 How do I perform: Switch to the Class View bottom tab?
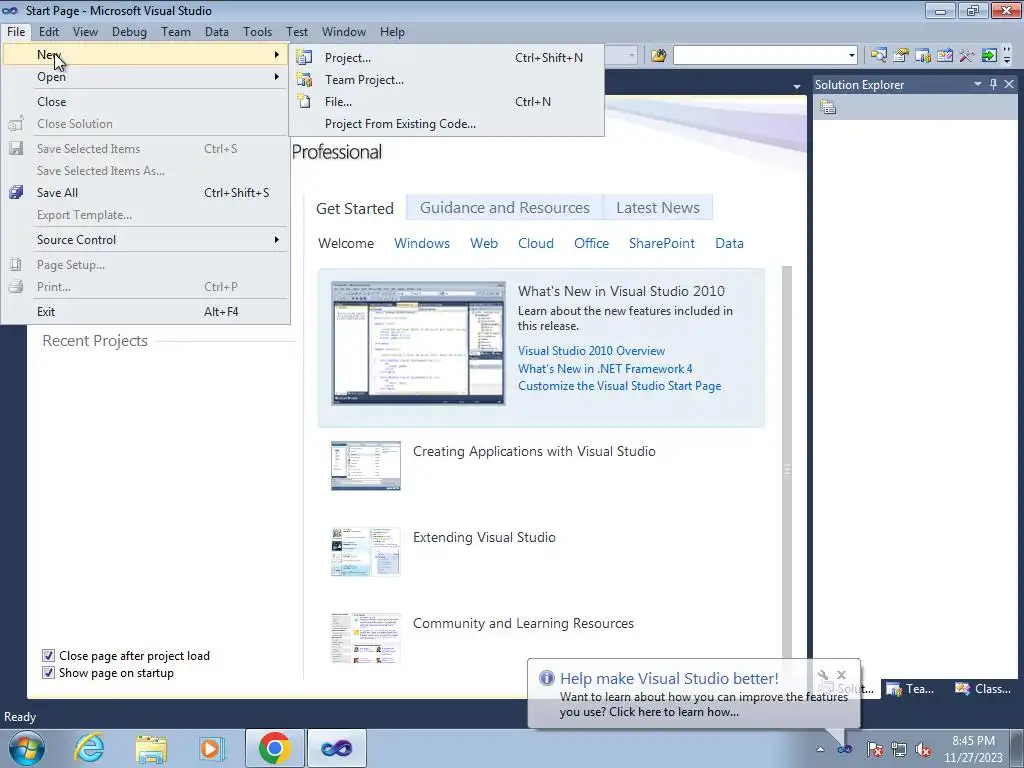983,689
